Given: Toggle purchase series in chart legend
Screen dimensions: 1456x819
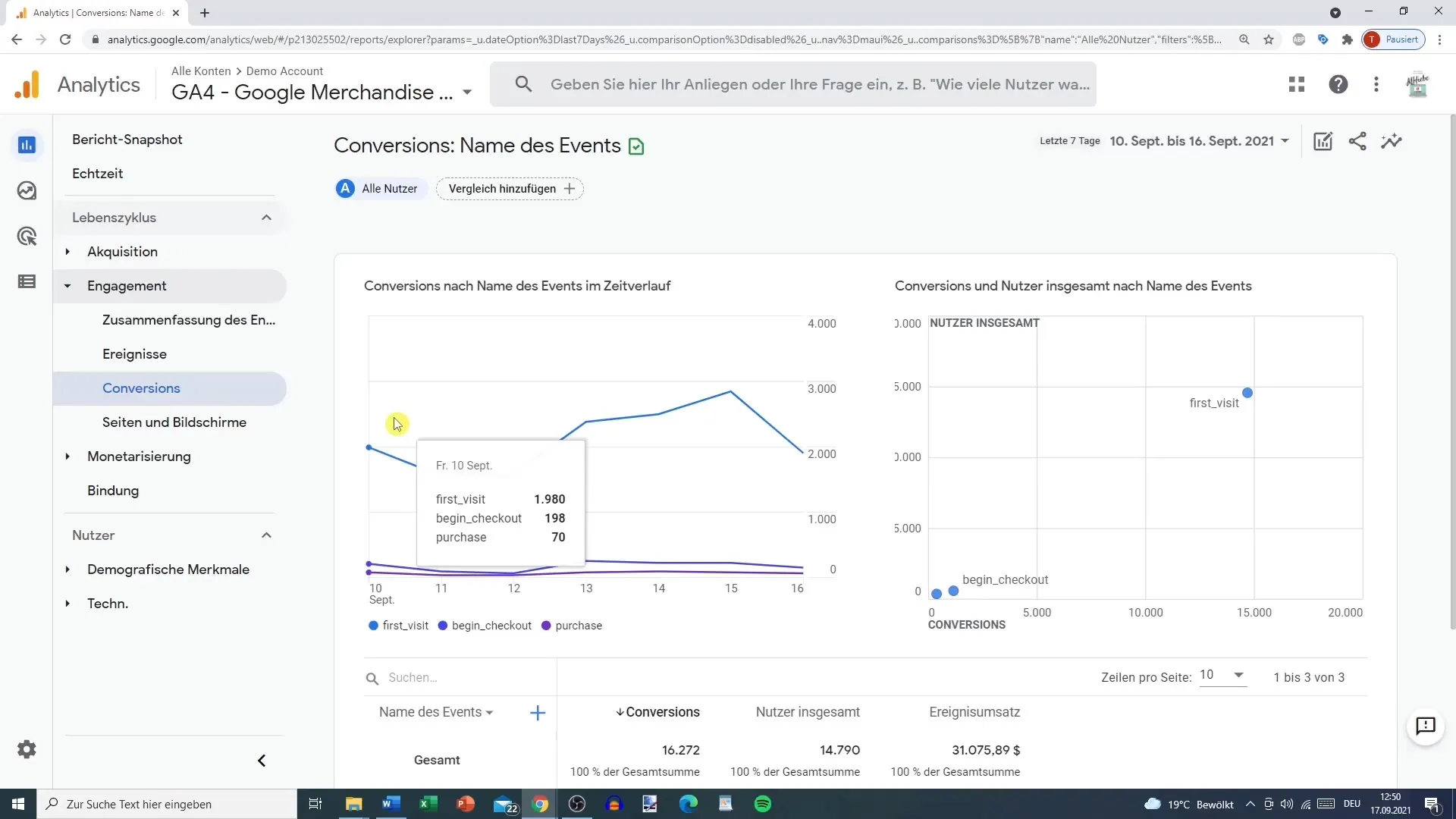Looking at the screenshot, I should tap(572, 626).
